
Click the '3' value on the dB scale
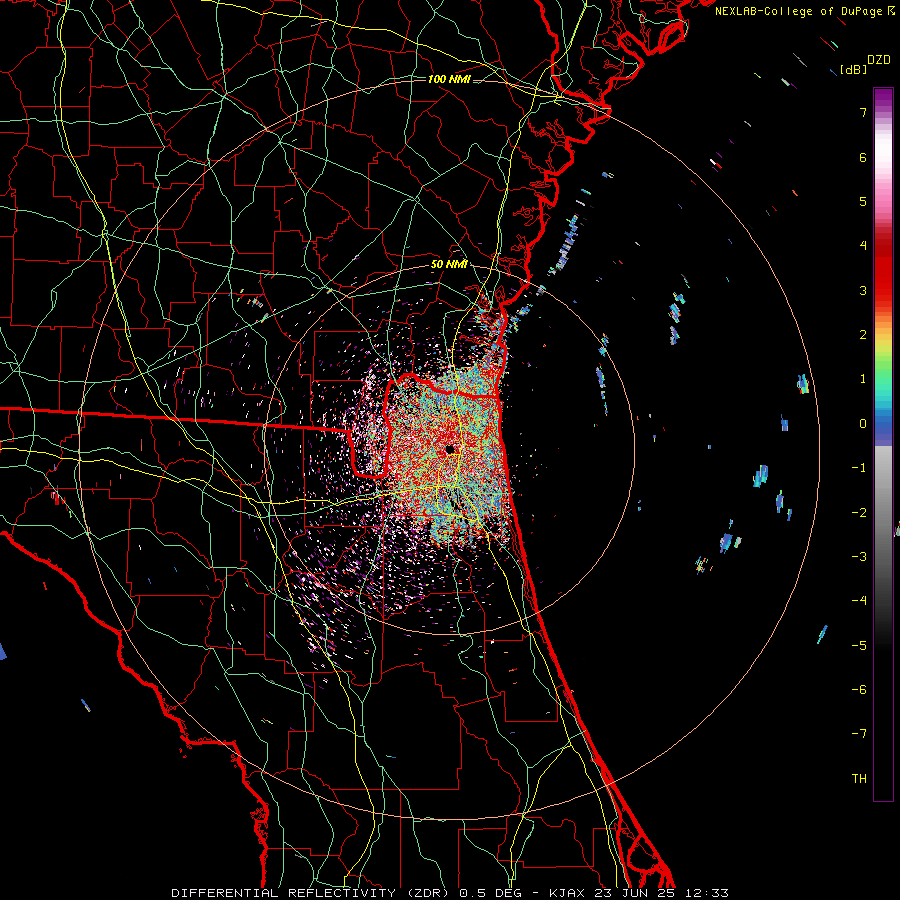pos(863,290)
